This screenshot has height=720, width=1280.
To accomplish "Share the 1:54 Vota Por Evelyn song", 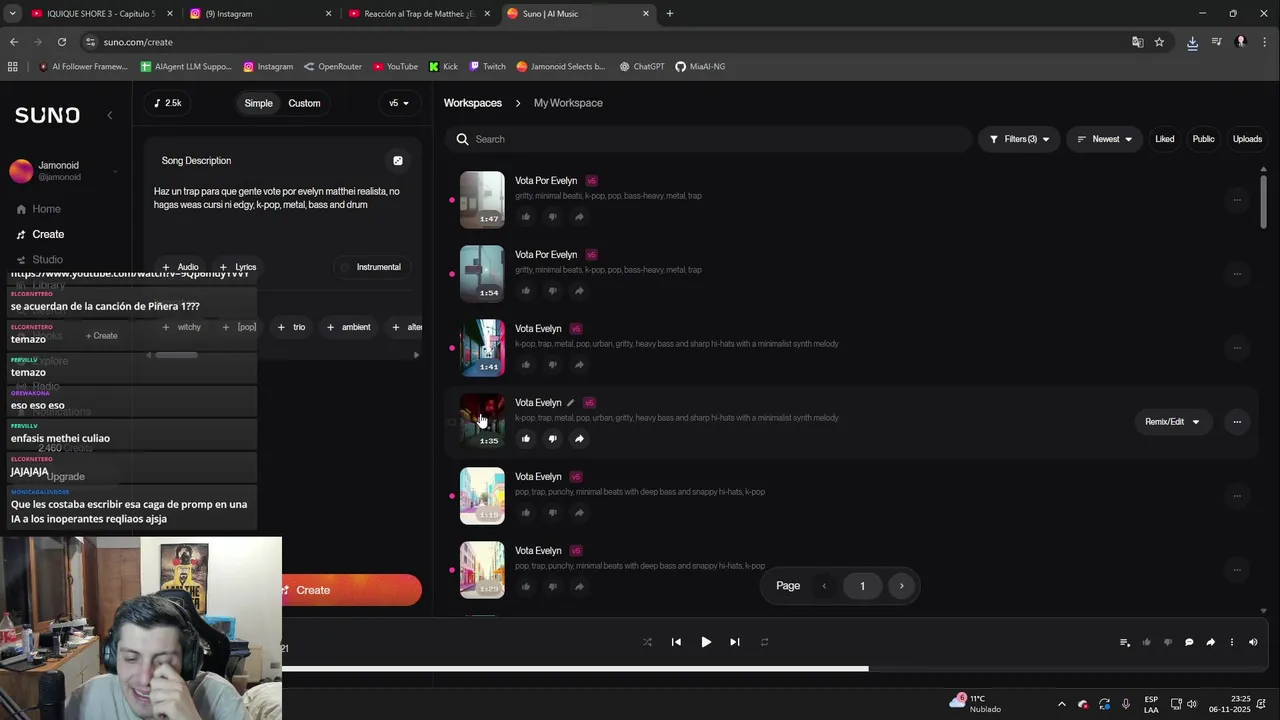I will [579, 291].
